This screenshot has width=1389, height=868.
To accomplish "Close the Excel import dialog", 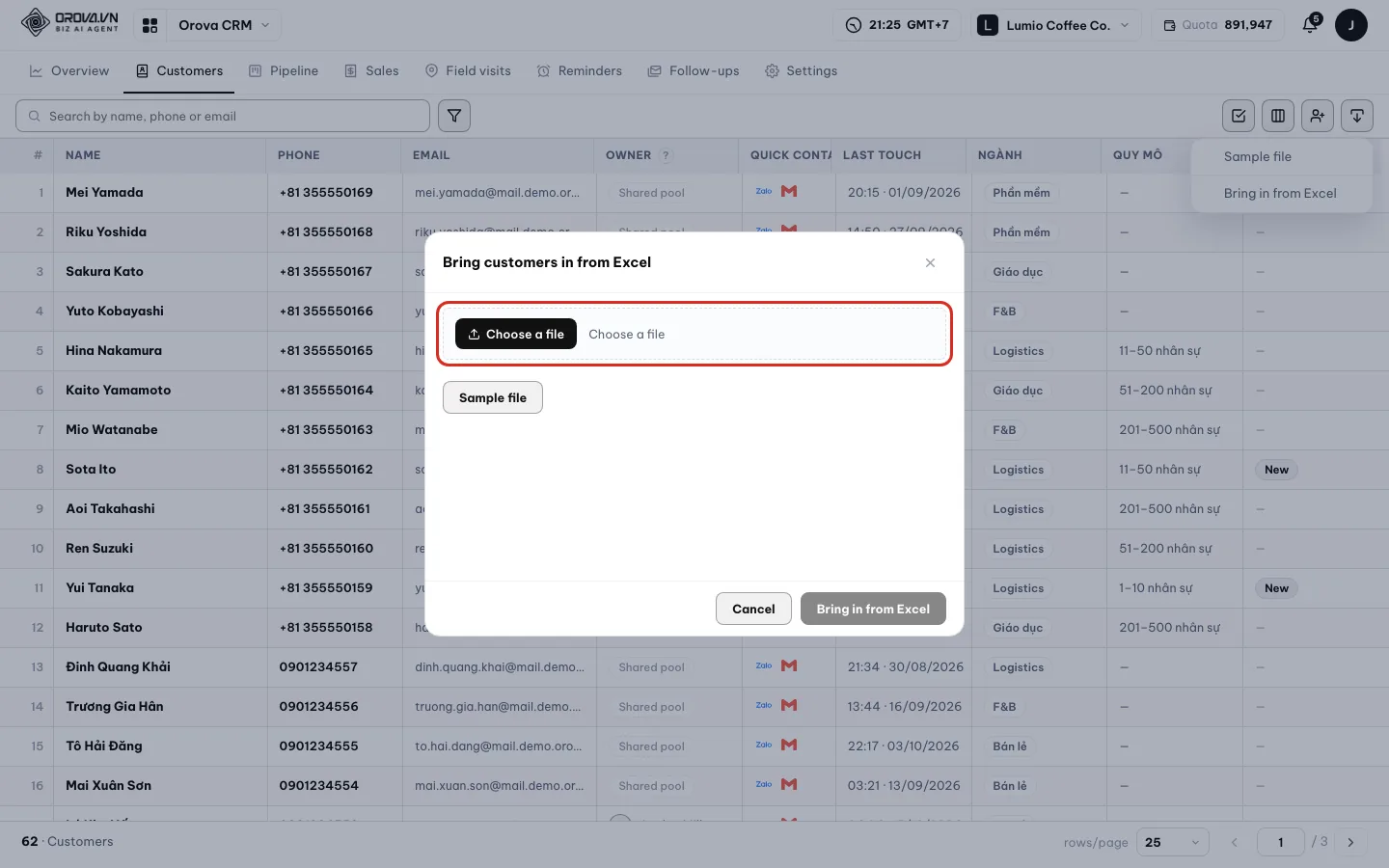I will tap(930, 262).
